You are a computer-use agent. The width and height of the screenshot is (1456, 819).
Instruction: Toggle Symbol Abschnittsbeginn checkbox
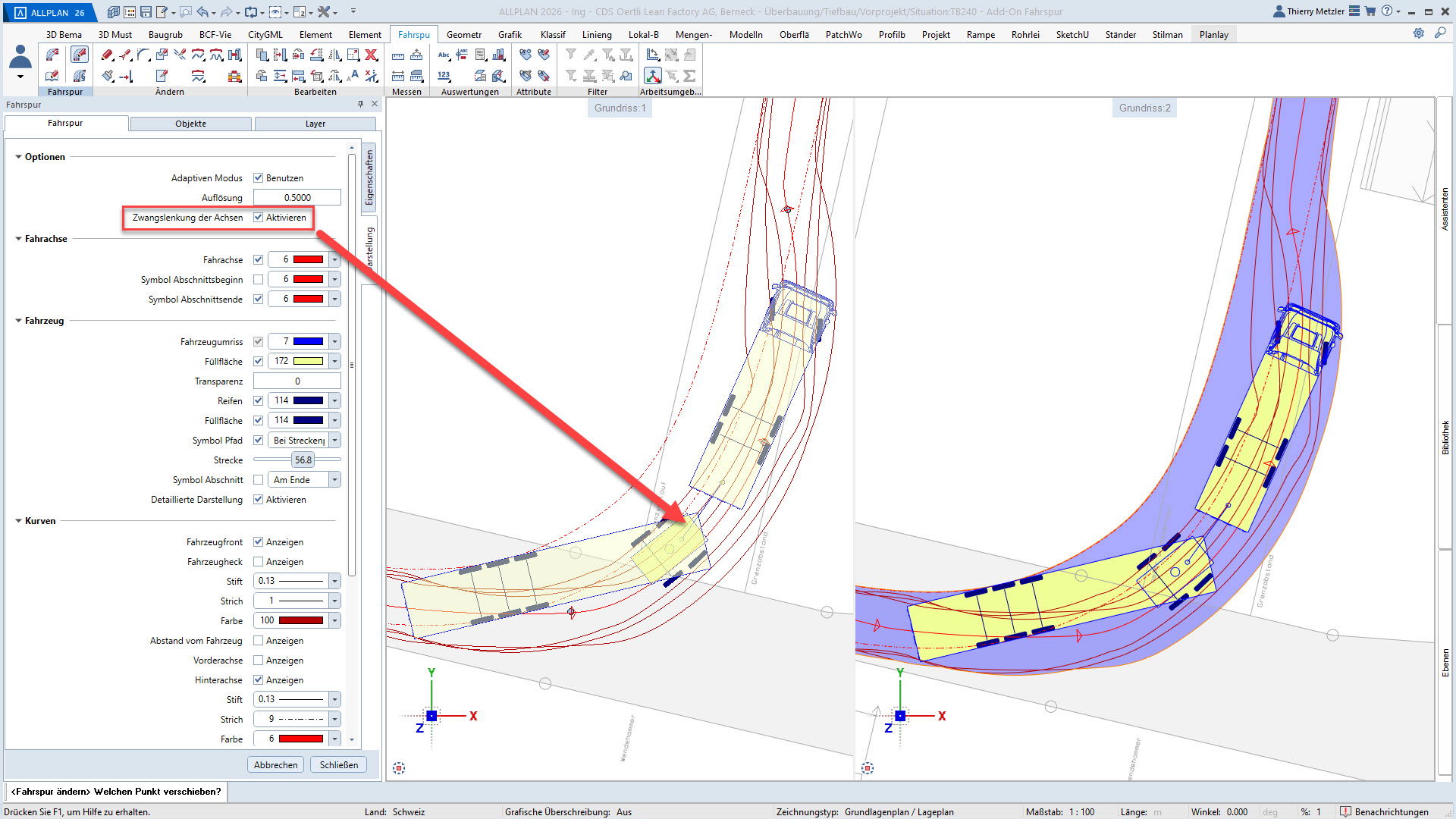[x=258, y=280]
